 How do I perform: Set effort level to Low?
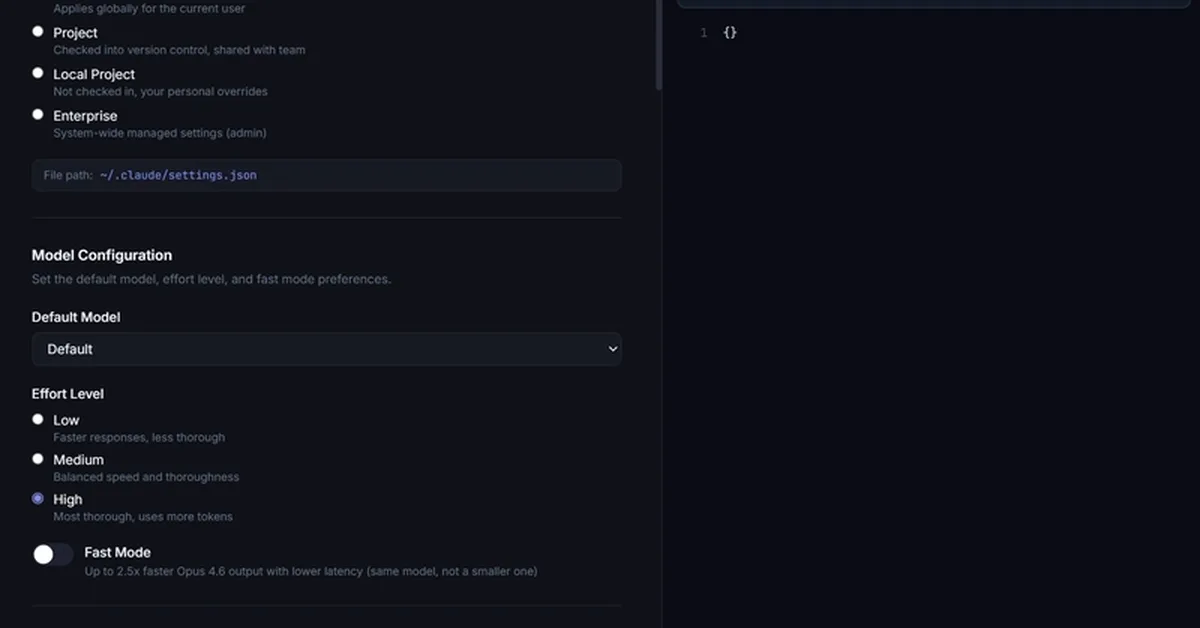point(37,418)
